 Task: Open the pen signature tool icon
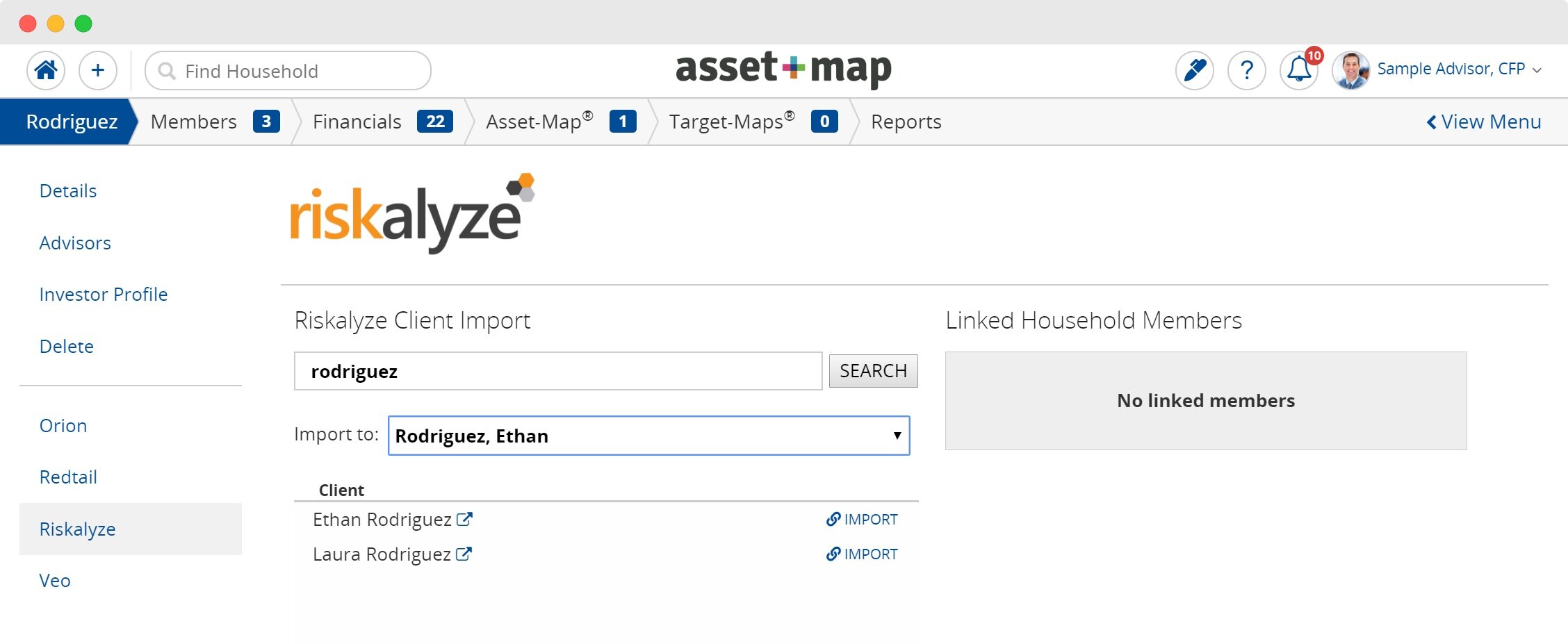(1195, 70)
